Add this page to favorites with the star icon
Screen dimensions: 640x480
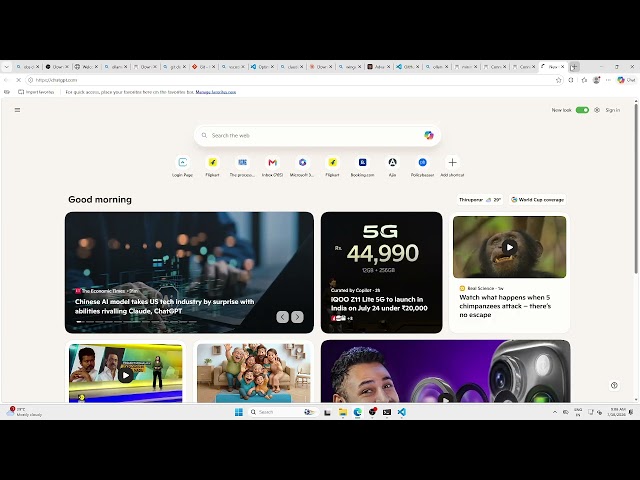coord(558,80)
